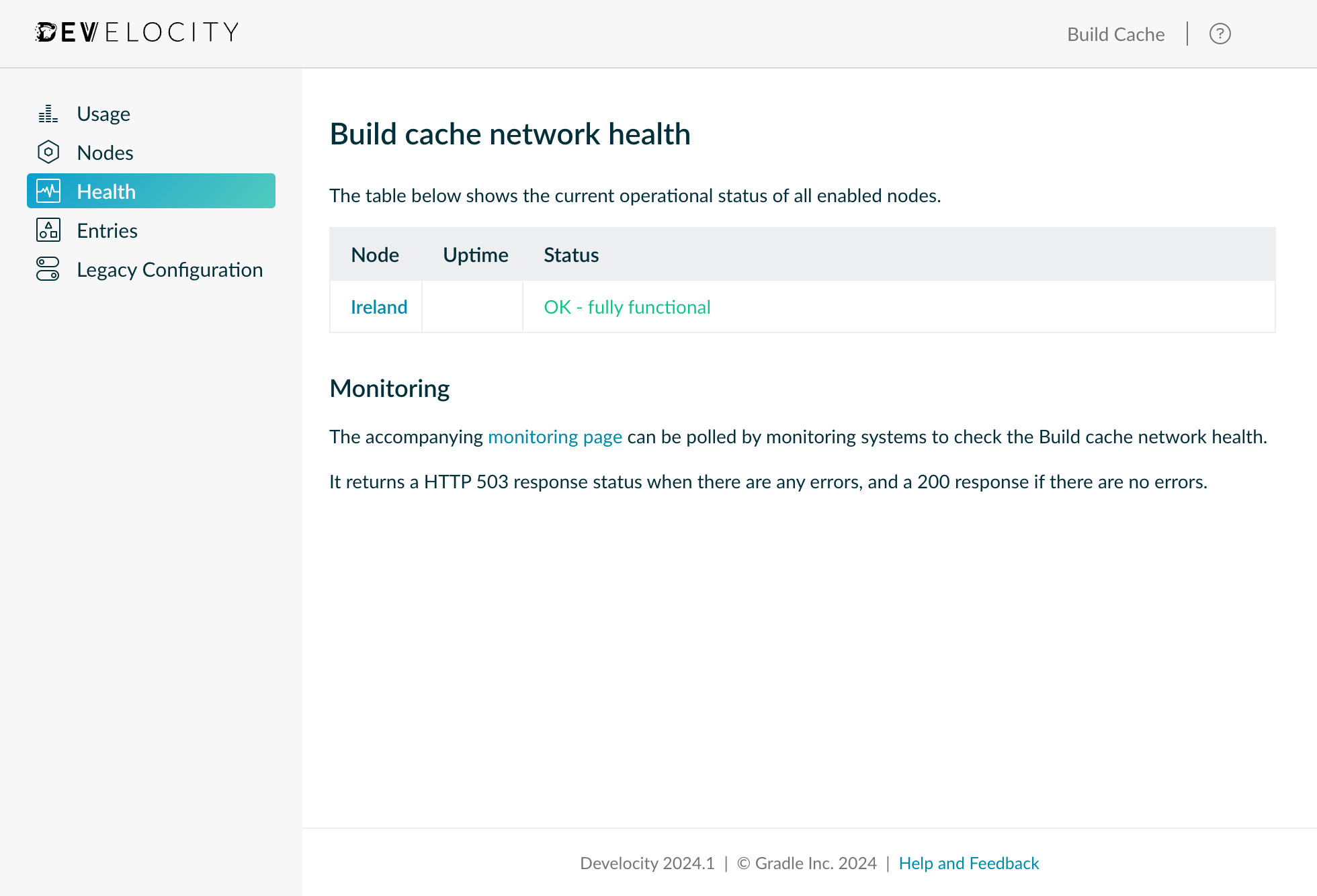Select the Usage navigation entry
This screenshot has height=896, width=1317.
(103, 113)
